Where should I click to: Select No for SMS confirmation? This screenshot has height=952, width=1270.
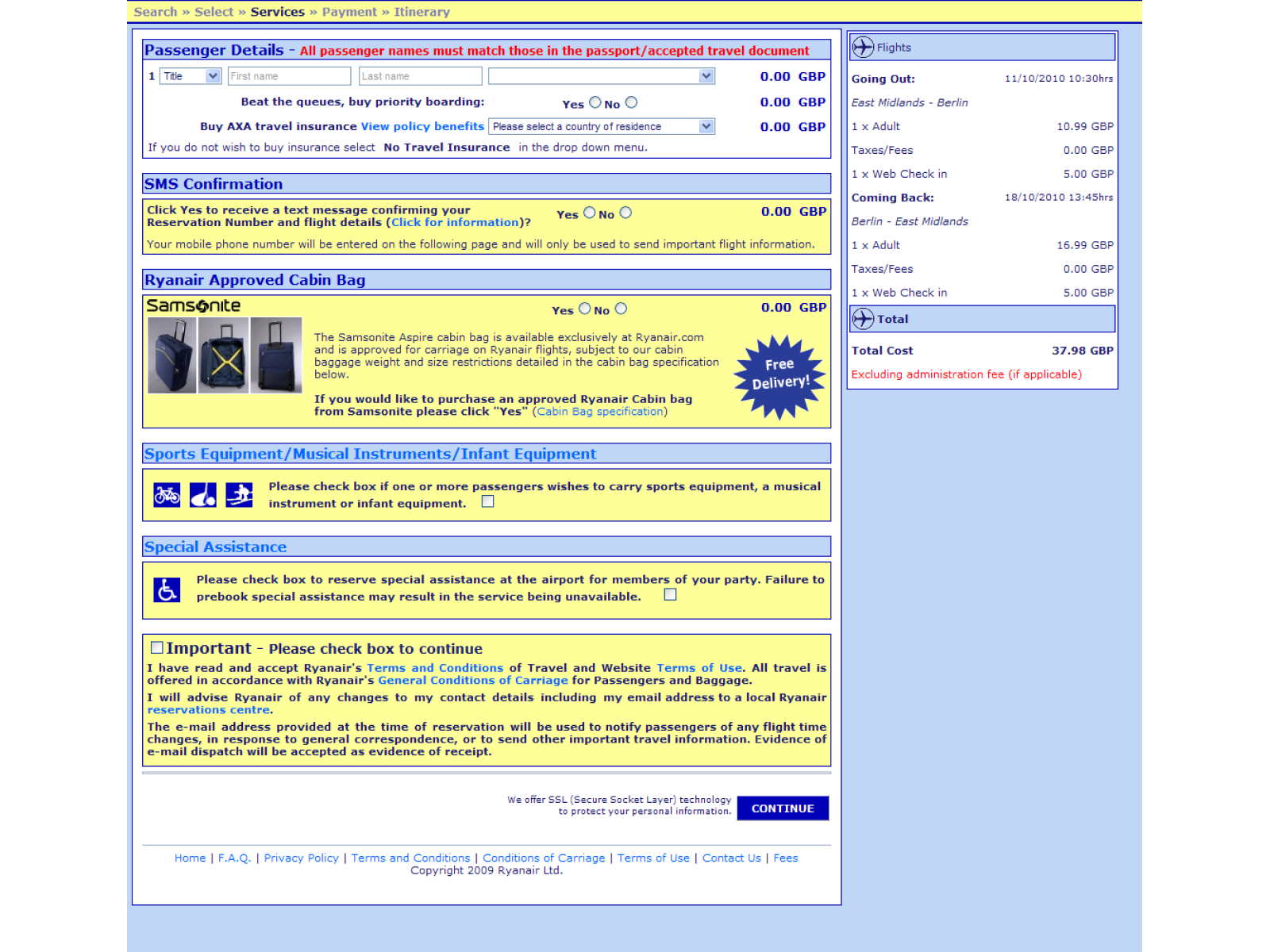[625, 213]
